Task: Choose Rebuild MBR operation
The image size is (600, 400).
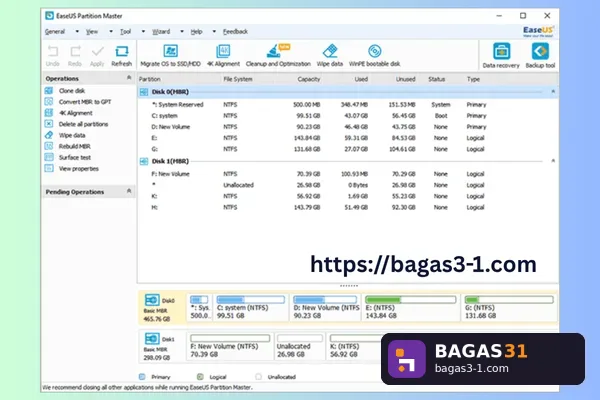Action: 75,146
